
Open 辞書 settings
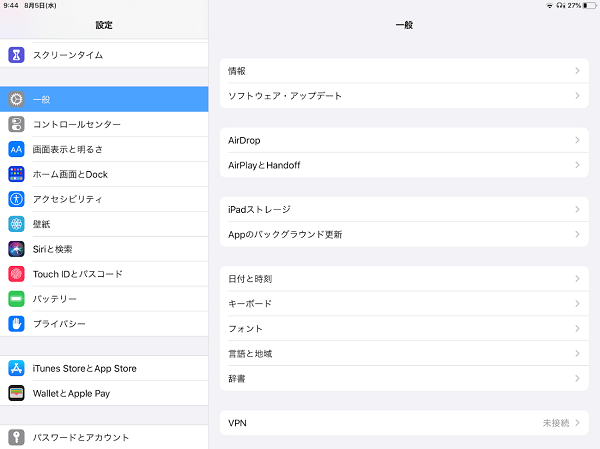(x=404, y=379)
